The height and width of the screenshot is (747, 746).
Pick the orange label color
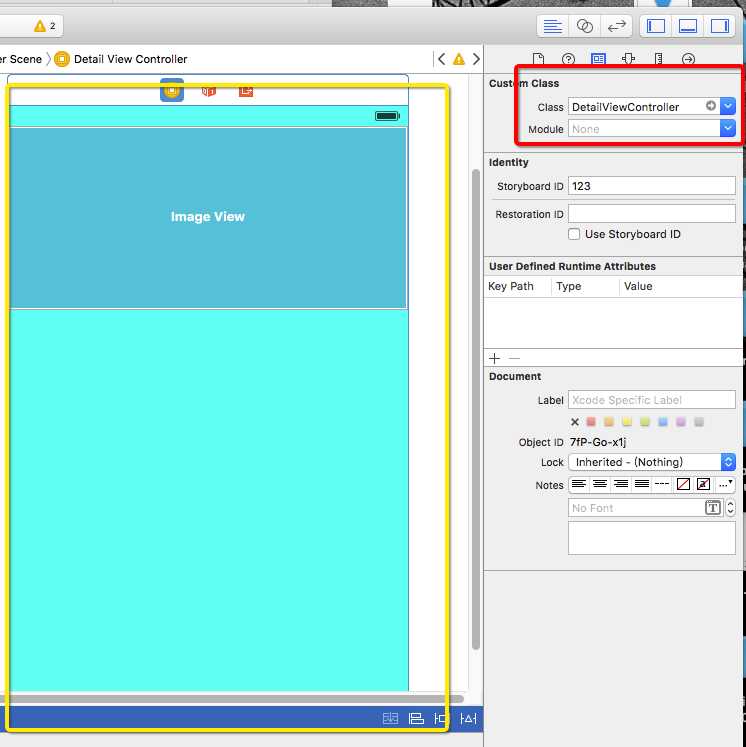coord(609,422)
